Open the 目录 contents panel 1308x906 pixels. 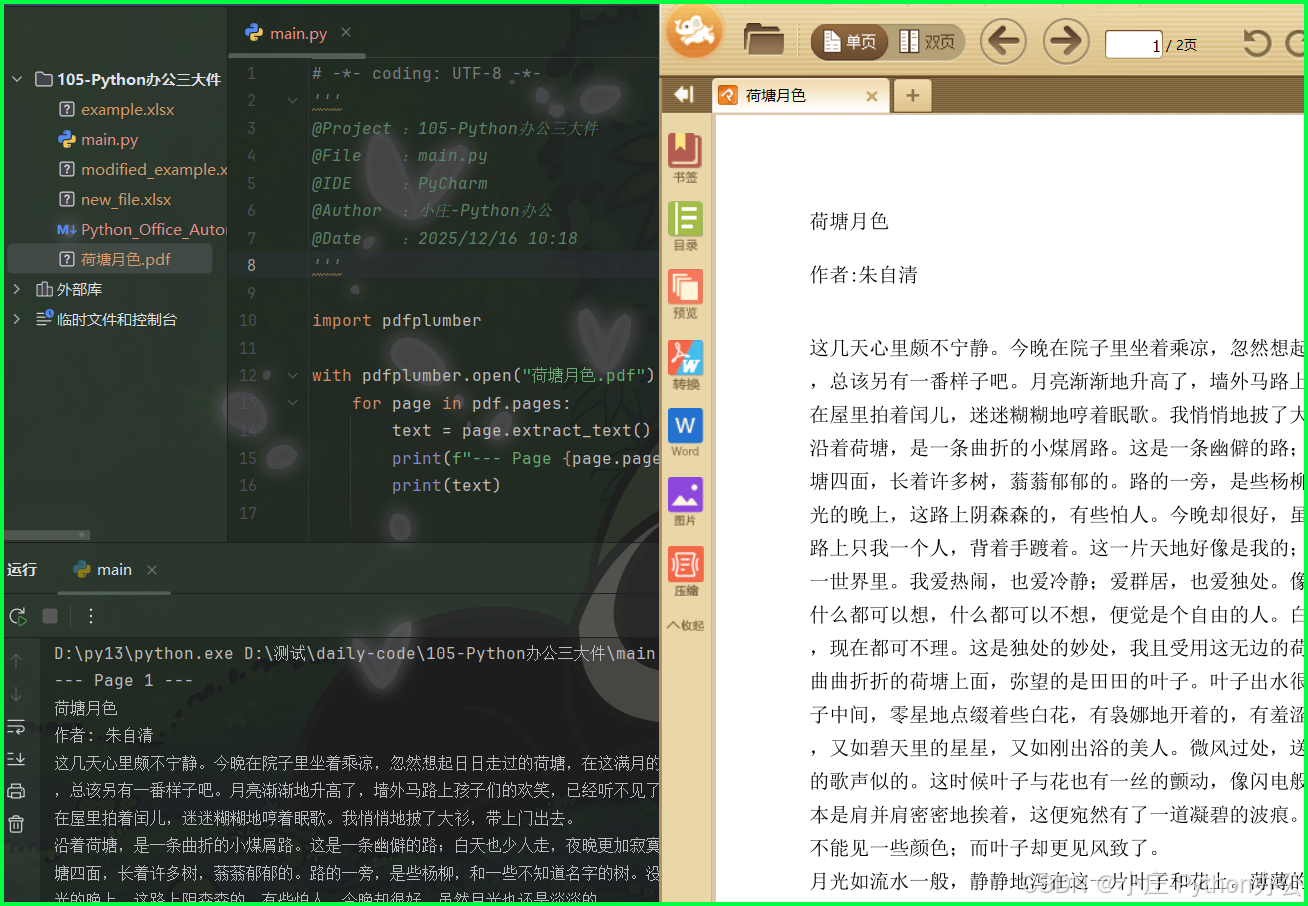[685, 226]
